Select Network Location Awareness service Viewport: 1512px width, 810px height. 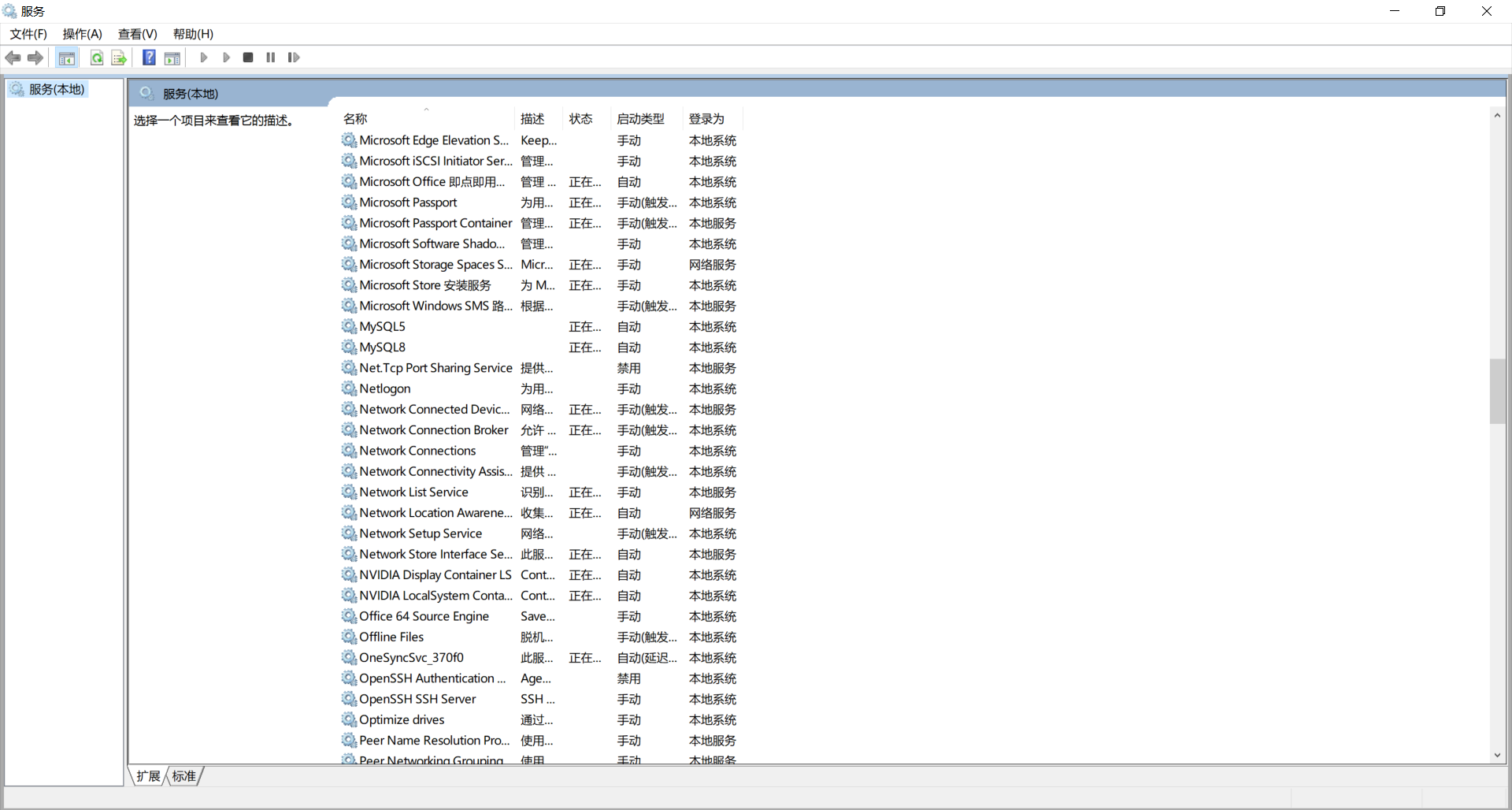(435, 512)
